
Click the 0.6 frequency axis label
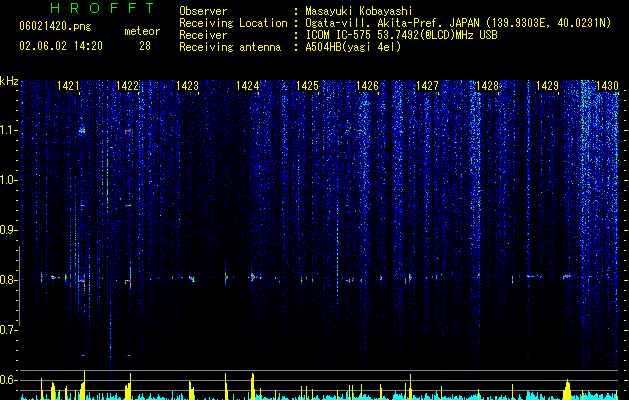(9, 380)
